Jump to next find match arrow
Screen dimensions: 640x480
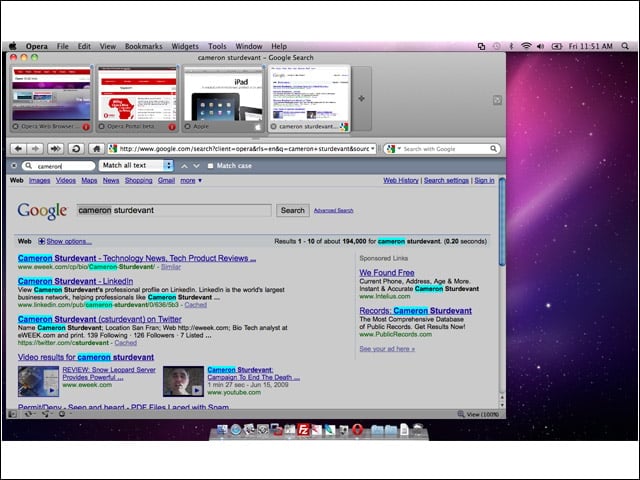tap(196, 166)
